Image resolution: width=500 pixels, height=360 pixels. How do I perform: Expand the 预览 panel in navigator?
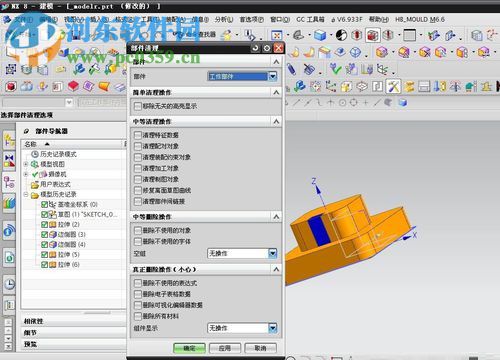coord(74,344)
